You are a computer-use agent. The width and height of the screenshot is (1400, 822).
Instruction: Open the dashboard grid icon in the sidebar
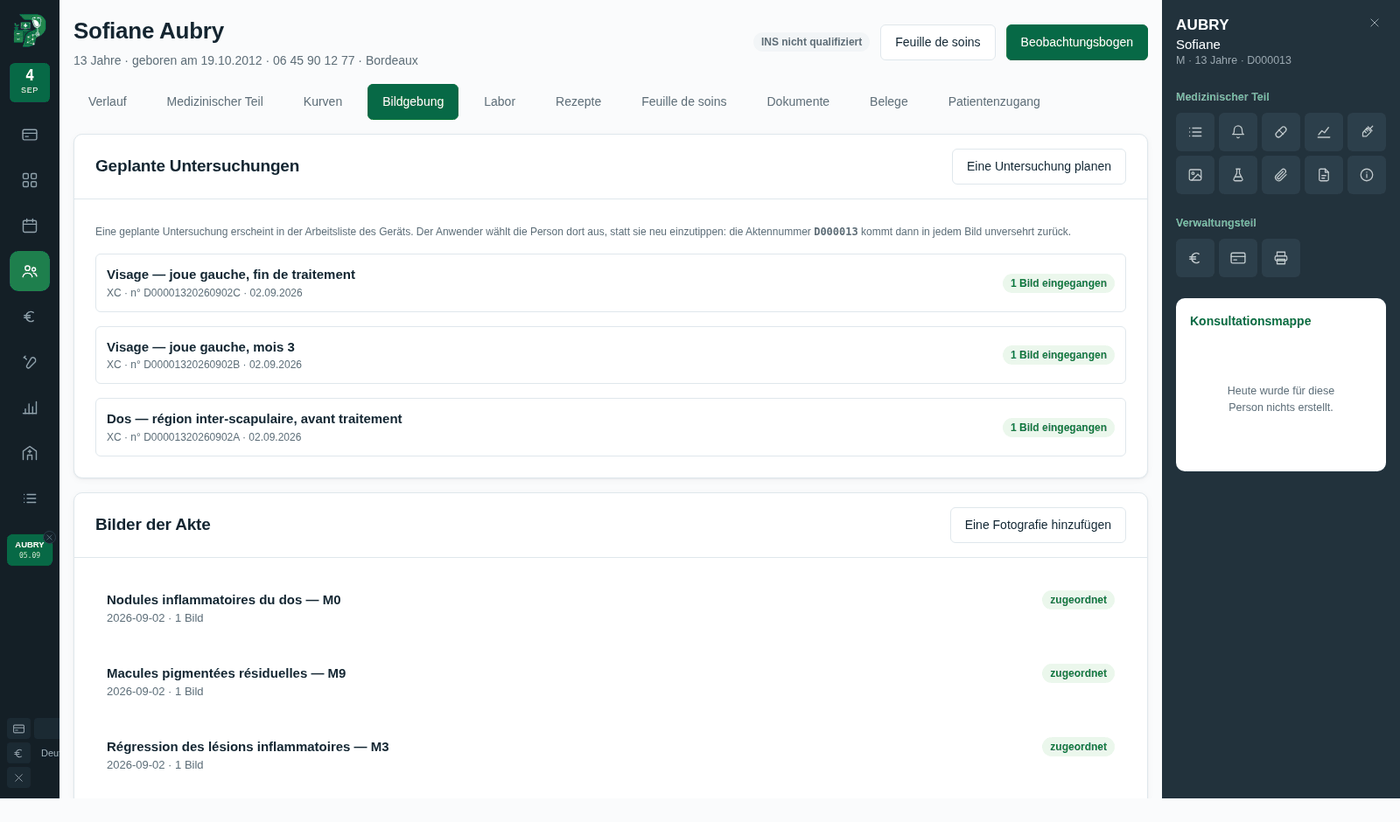pos(30,180)
